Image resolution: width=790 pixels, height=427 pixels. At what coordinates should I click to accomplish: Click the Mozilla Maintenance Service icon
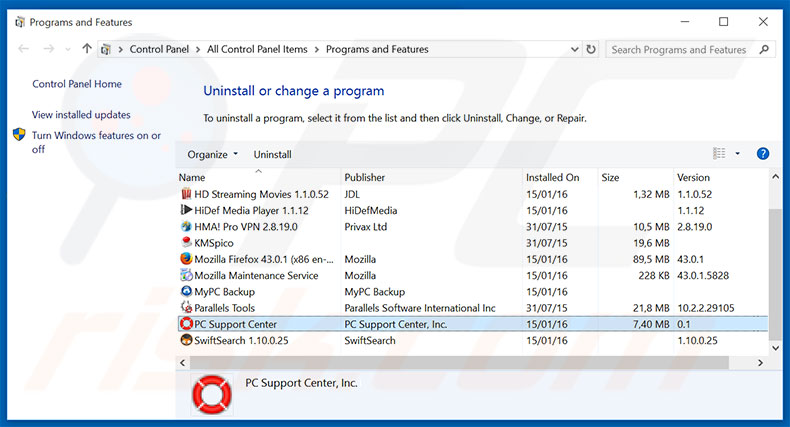(186, 275)
